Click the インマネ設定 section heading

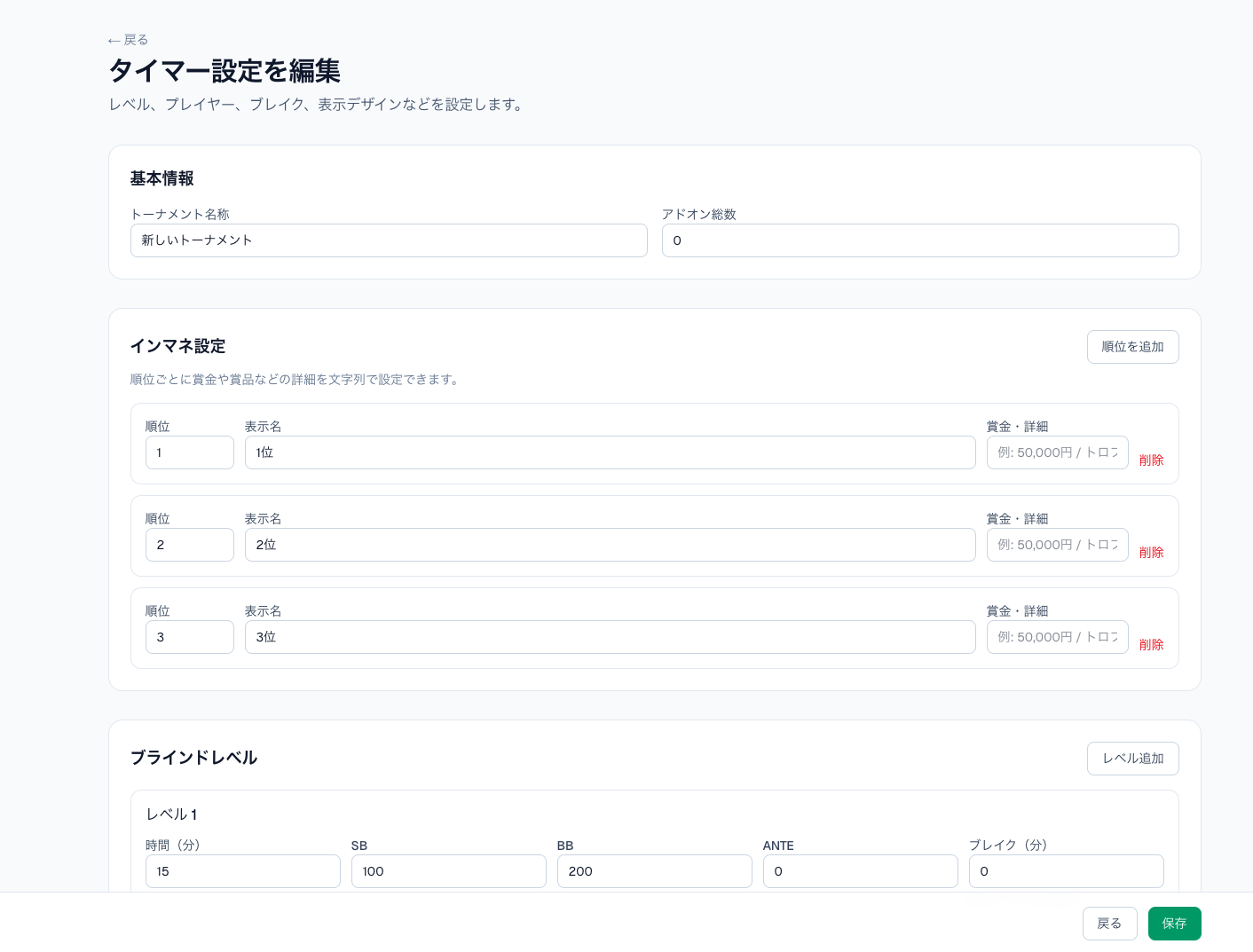click(178, 346)
